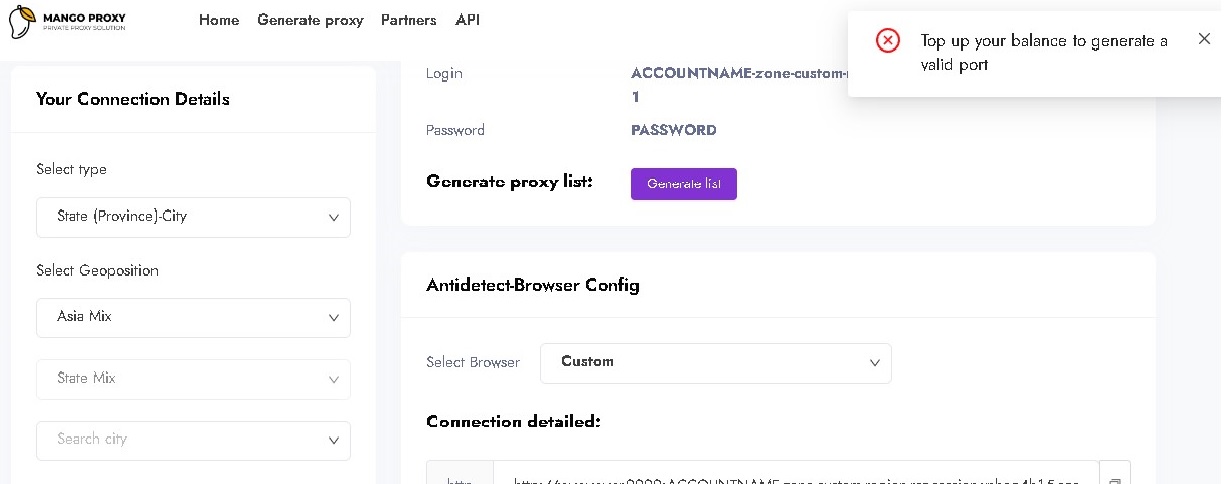Expand the State Mix dropdown
The width and height of the screenshot is (1228, 484).
click(x=193, y=379)
